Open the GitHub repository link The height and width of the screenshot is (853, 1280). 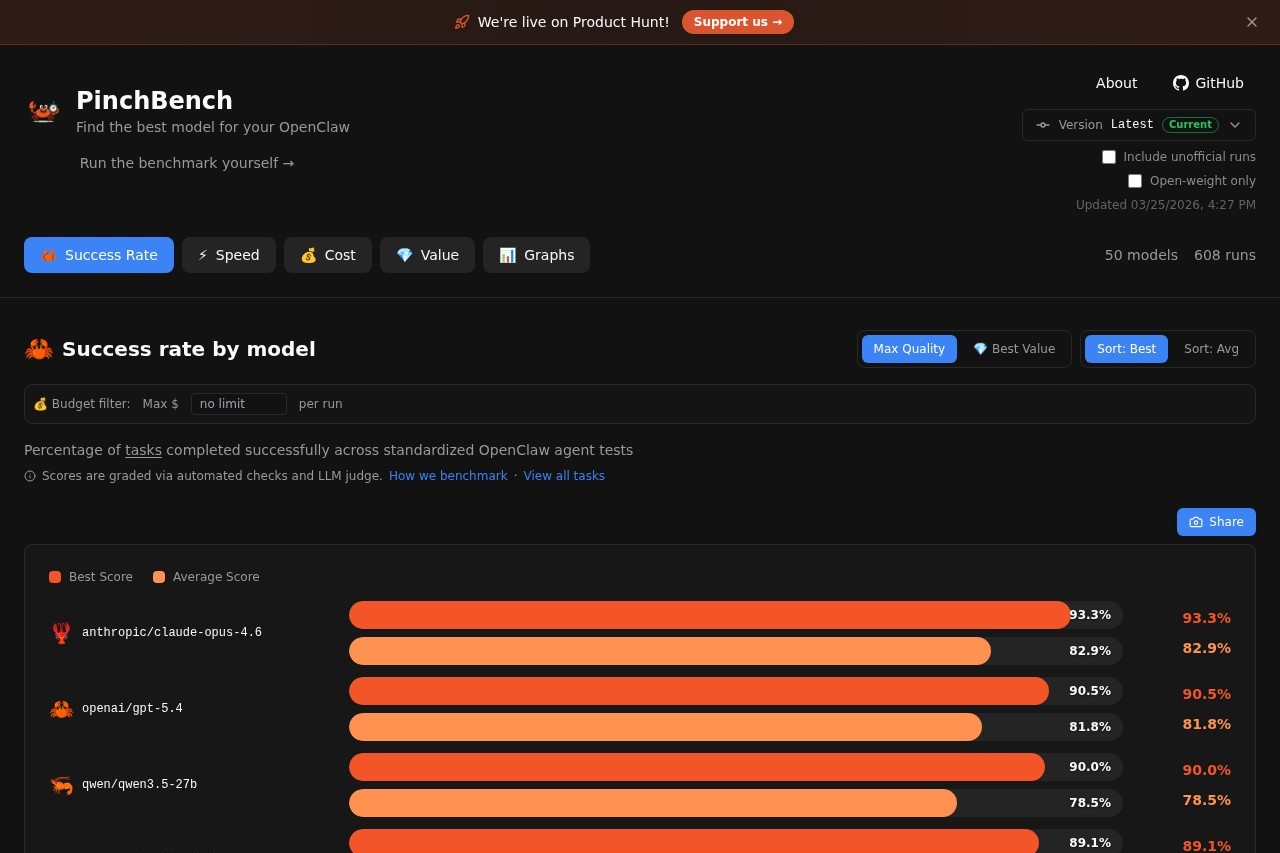pos(1208,83)
